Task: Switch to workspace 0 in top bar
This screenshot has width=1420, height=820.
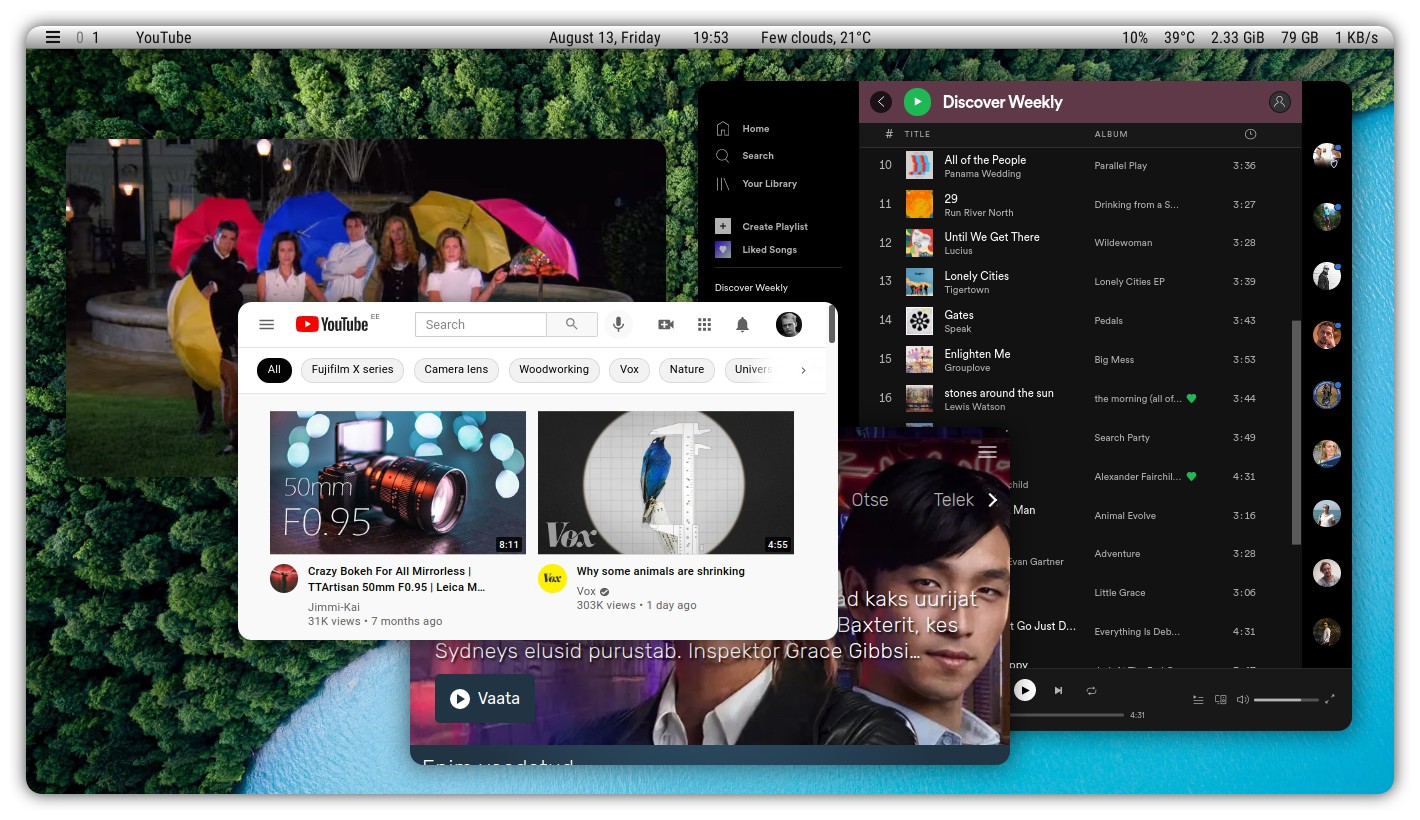Action: (x=80, y=38)
